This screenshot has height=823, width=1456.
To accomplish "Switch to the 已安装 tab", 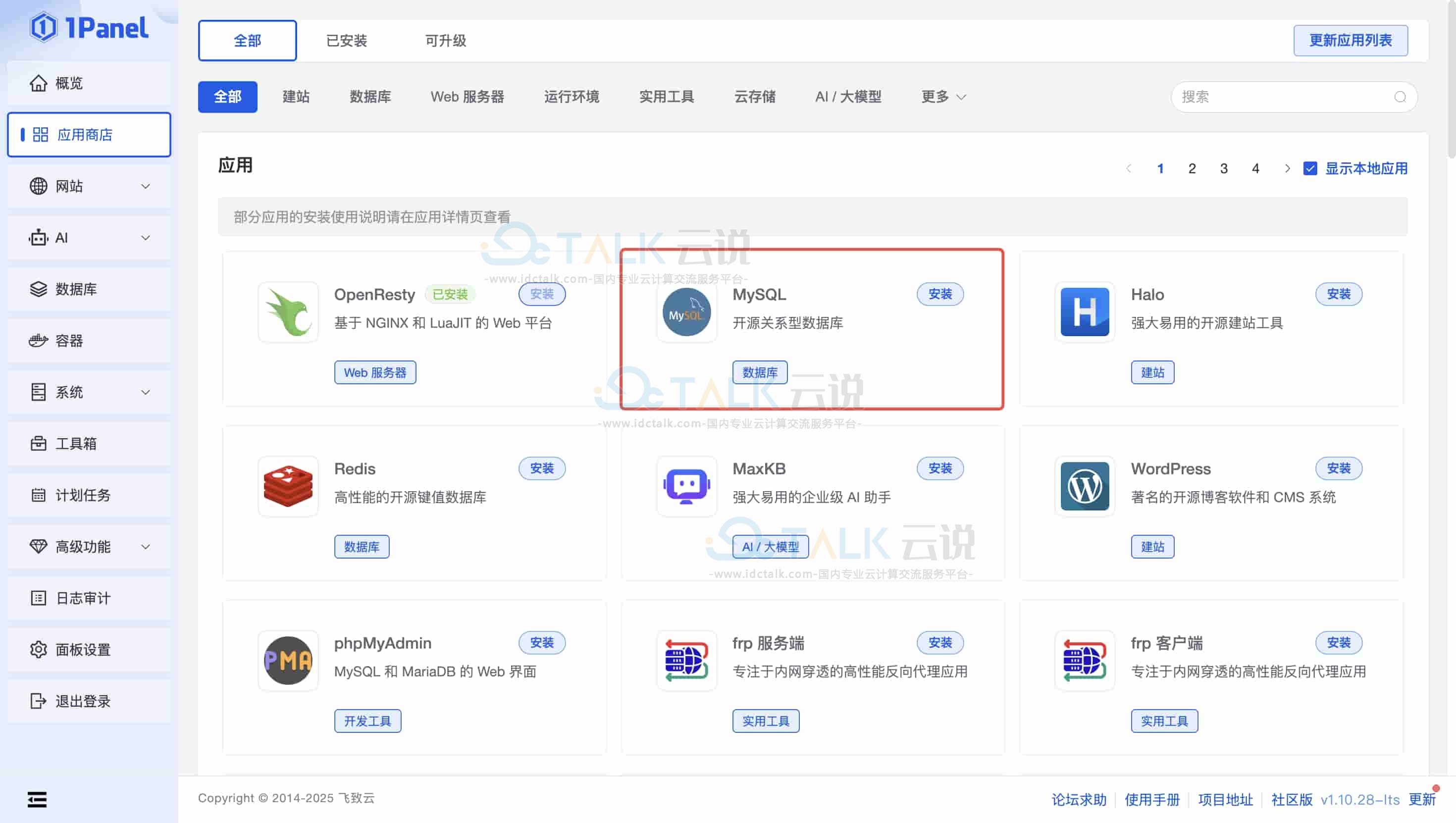I will coord(347,41).
